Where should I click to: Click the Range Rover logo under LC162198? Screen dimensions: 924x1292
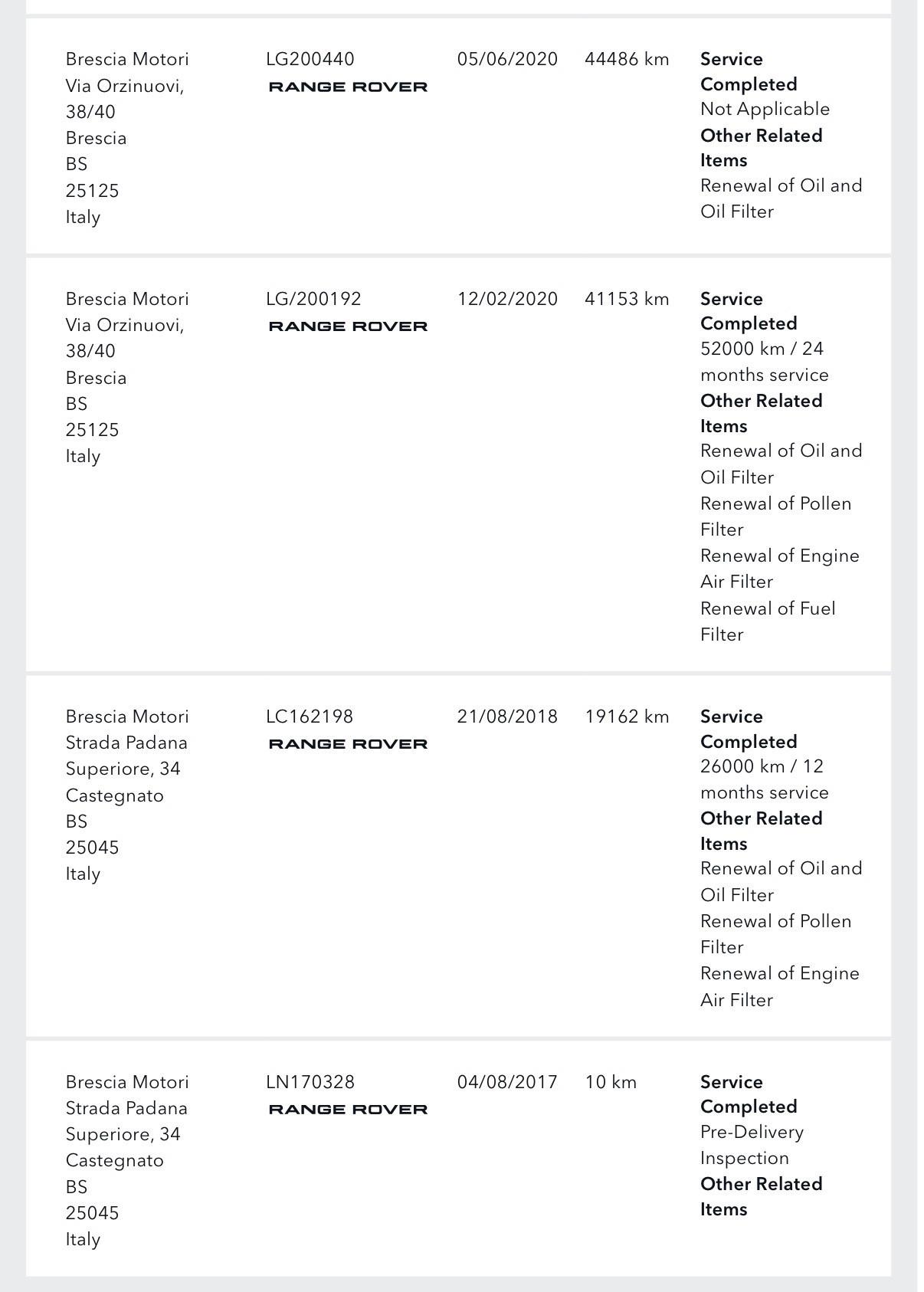(348, 744)
